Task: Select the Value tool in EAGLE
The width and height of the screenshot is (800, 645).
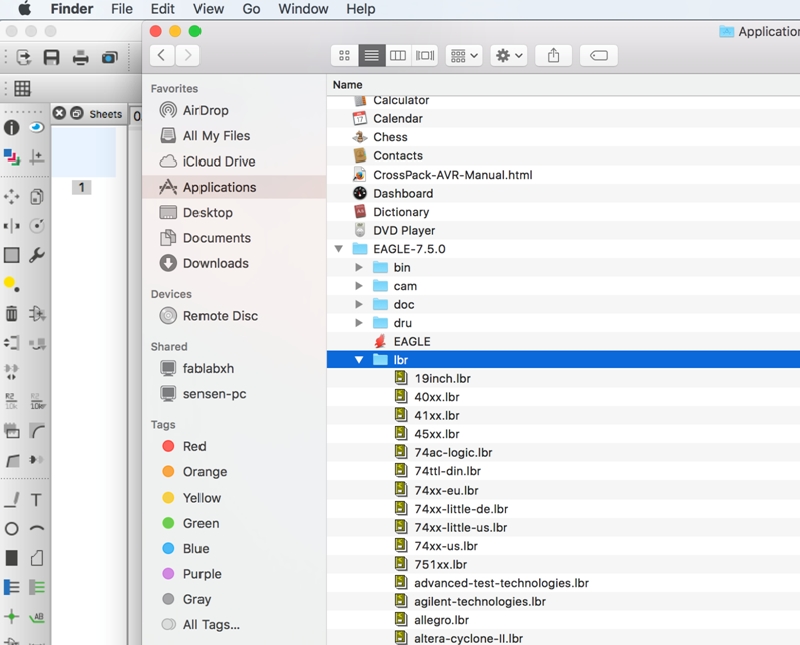Action: click(37, 401)
